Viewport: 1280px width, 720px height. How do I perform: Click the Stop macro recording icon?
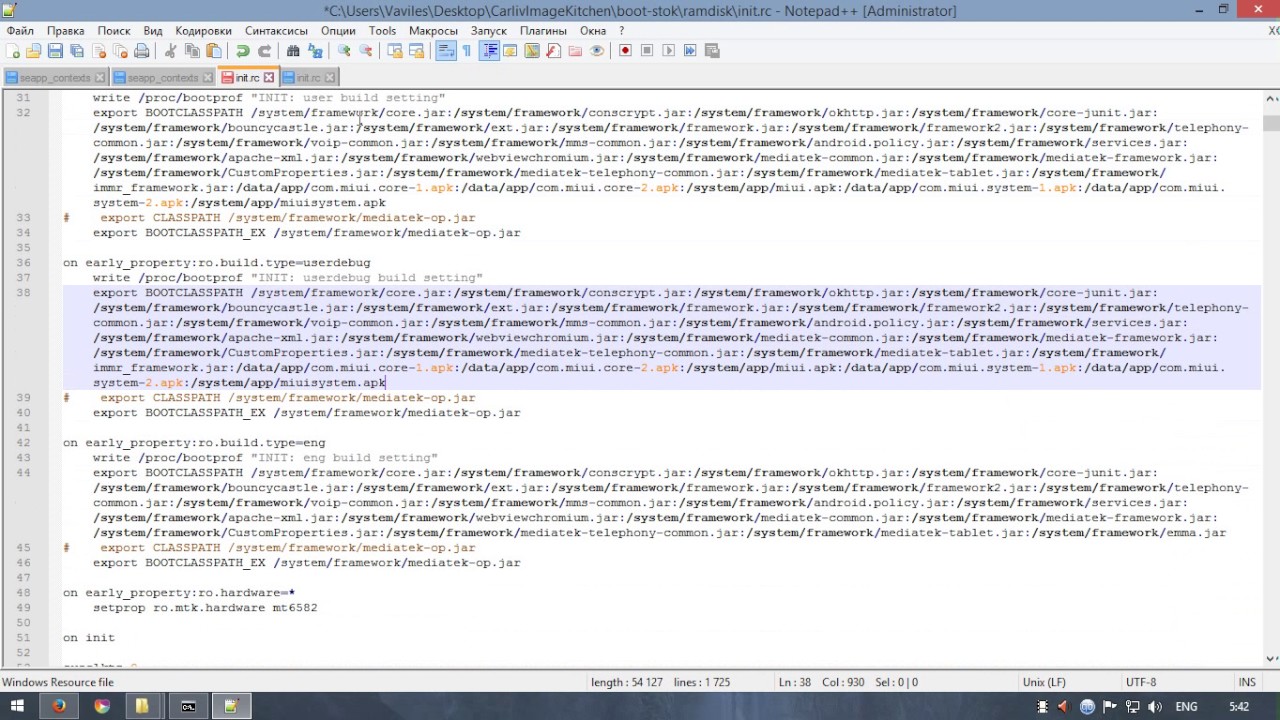point(647,51)
